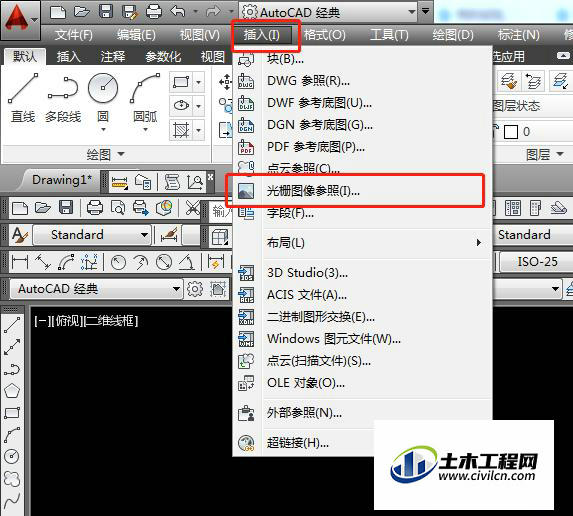Expand the quick access toolbar customize arrow
Screen dimensions: 573x516
coord(425,12)
